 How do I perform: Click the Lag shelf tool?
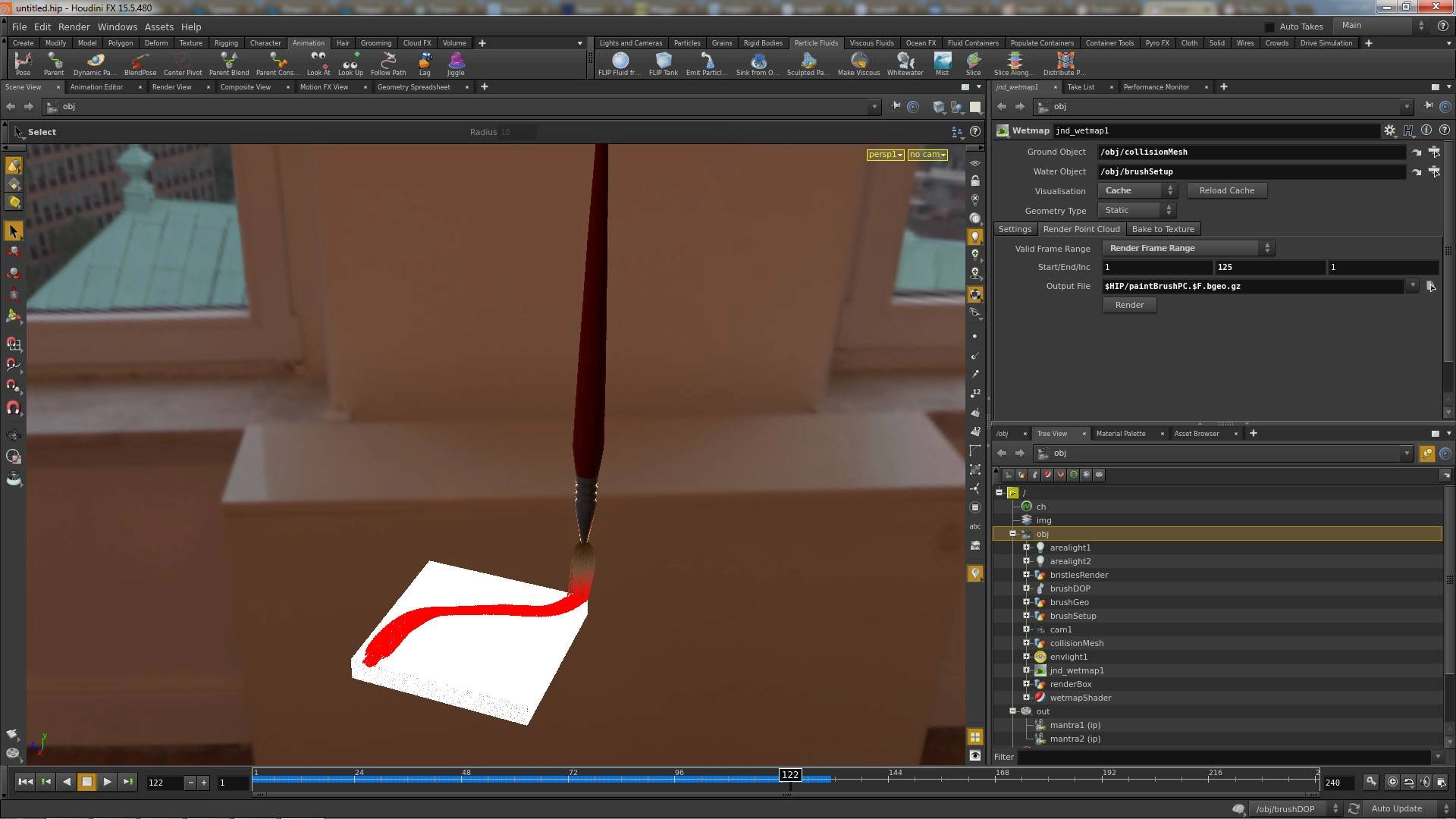(425, 64)
